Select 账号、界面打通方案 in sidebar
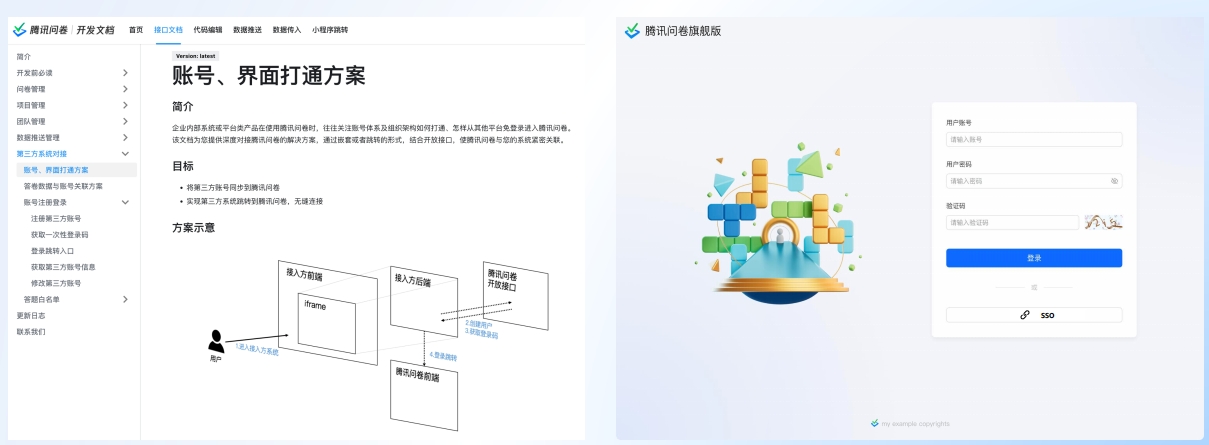This screenshot has height=445, width=1209. tap(75, 170)
